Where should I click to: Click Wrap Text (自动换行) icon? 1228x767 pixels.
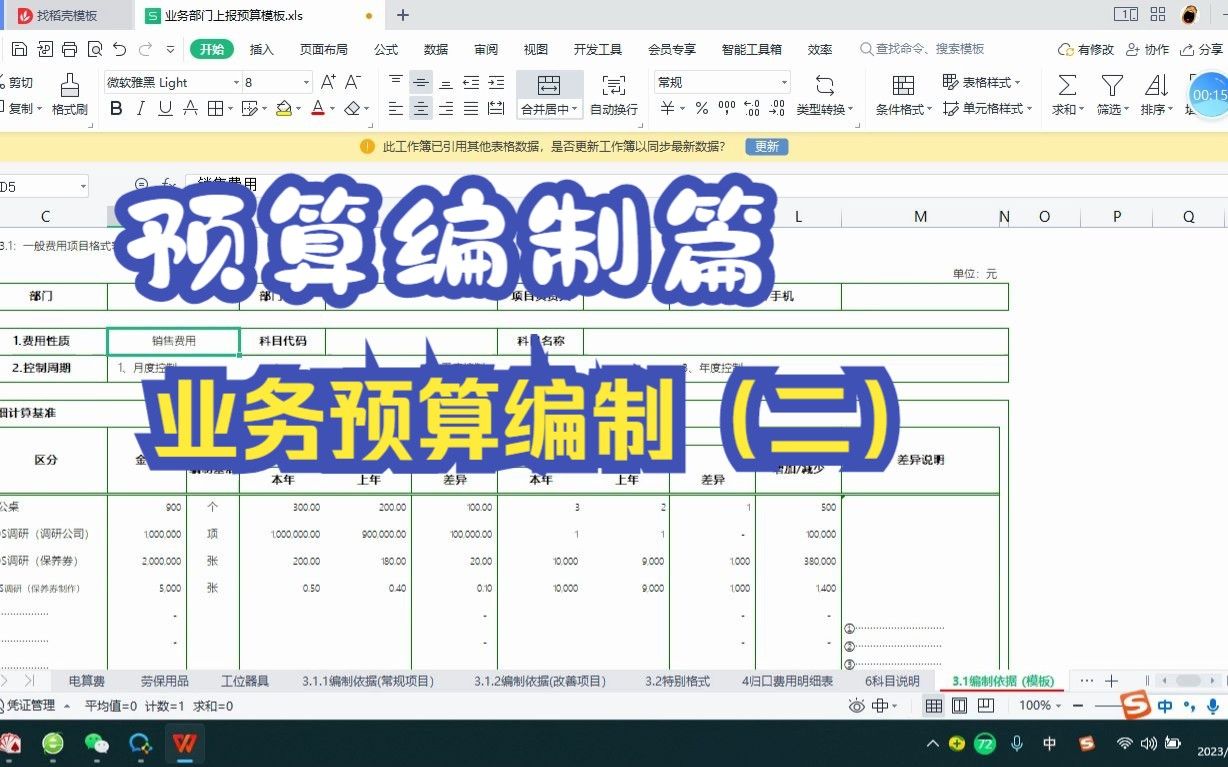coord(614,85)
